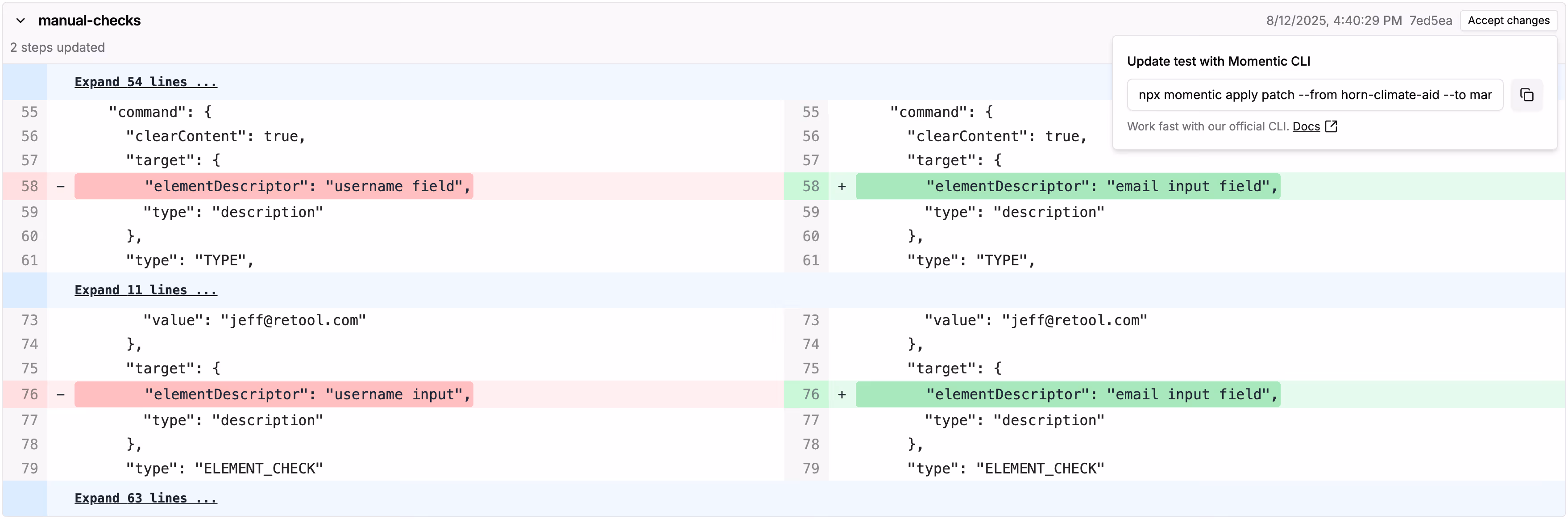Collapse the manual-checks section chevron
This screenshot has width=1568, height=519.
tap(21, 21)
